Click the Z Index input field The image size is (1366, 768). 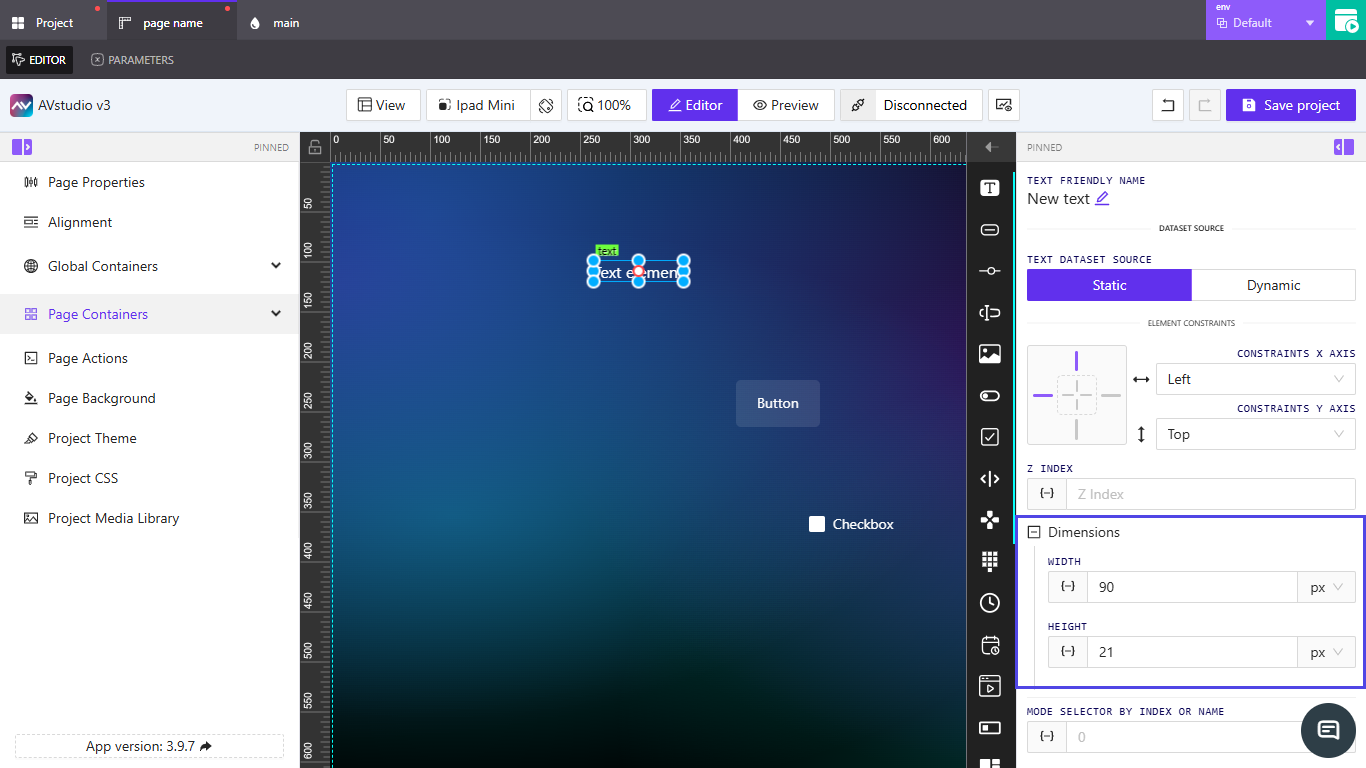[1210, 494]
